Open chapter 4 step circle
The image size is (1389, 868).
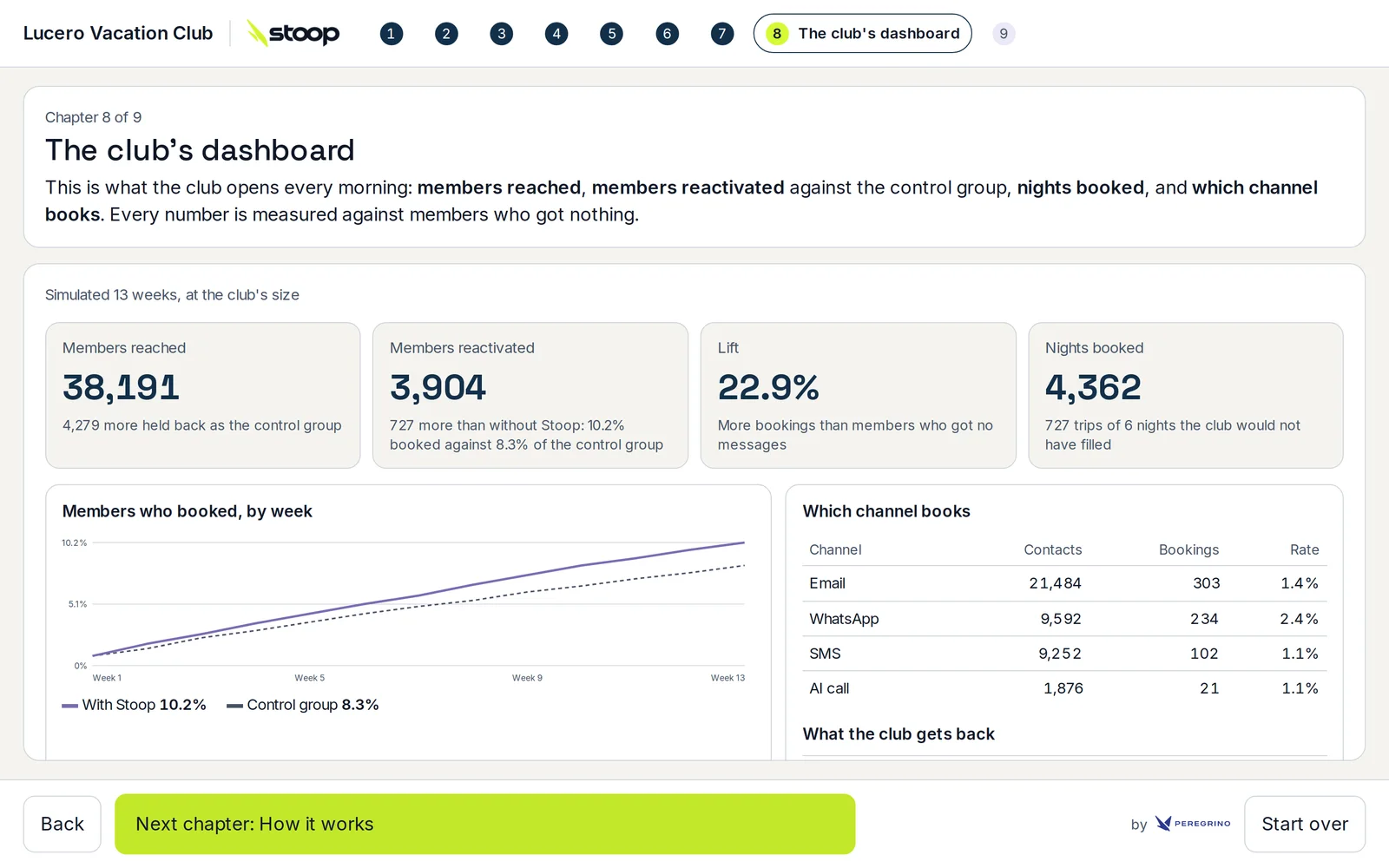(x=556, y=34)
